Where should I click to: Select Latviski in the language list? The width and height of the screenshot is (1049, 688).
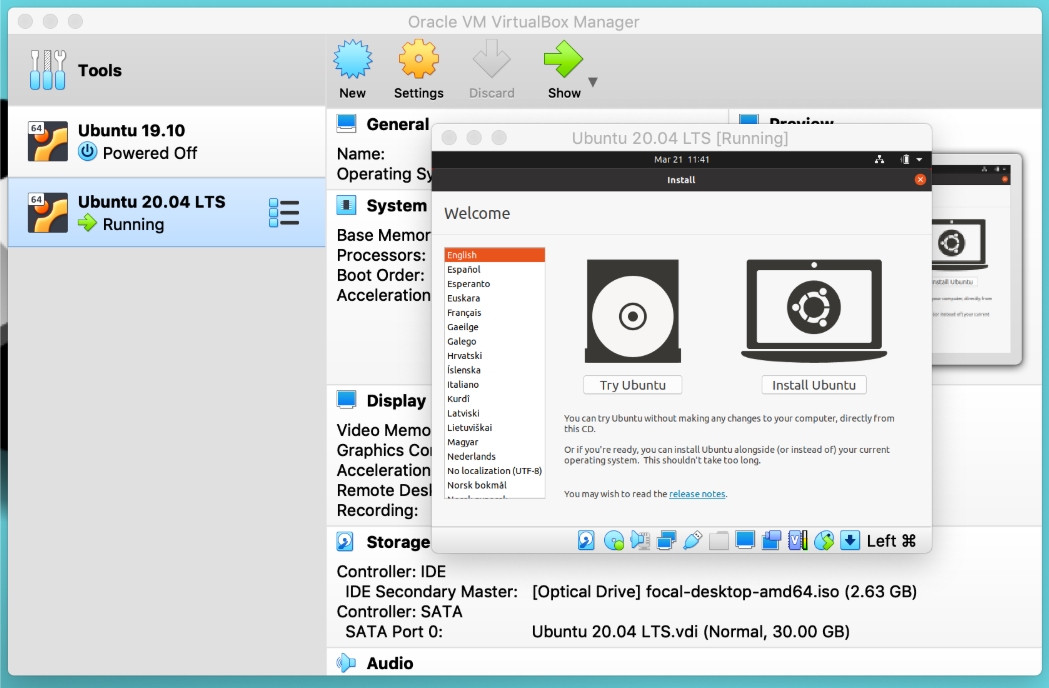pos(494,413)
